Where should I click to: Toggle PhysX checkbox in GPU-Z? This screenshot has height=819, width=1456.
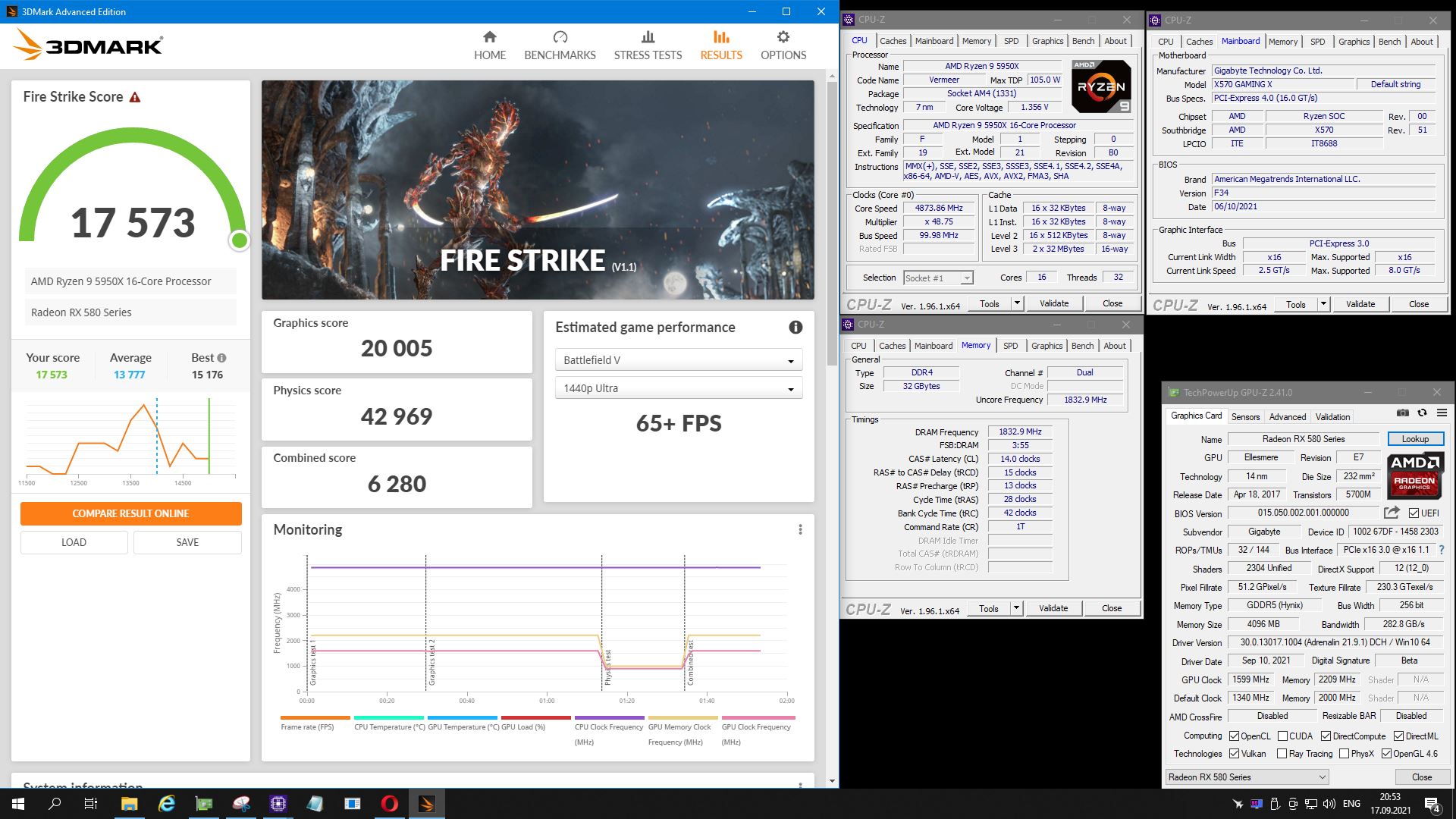1344,754
